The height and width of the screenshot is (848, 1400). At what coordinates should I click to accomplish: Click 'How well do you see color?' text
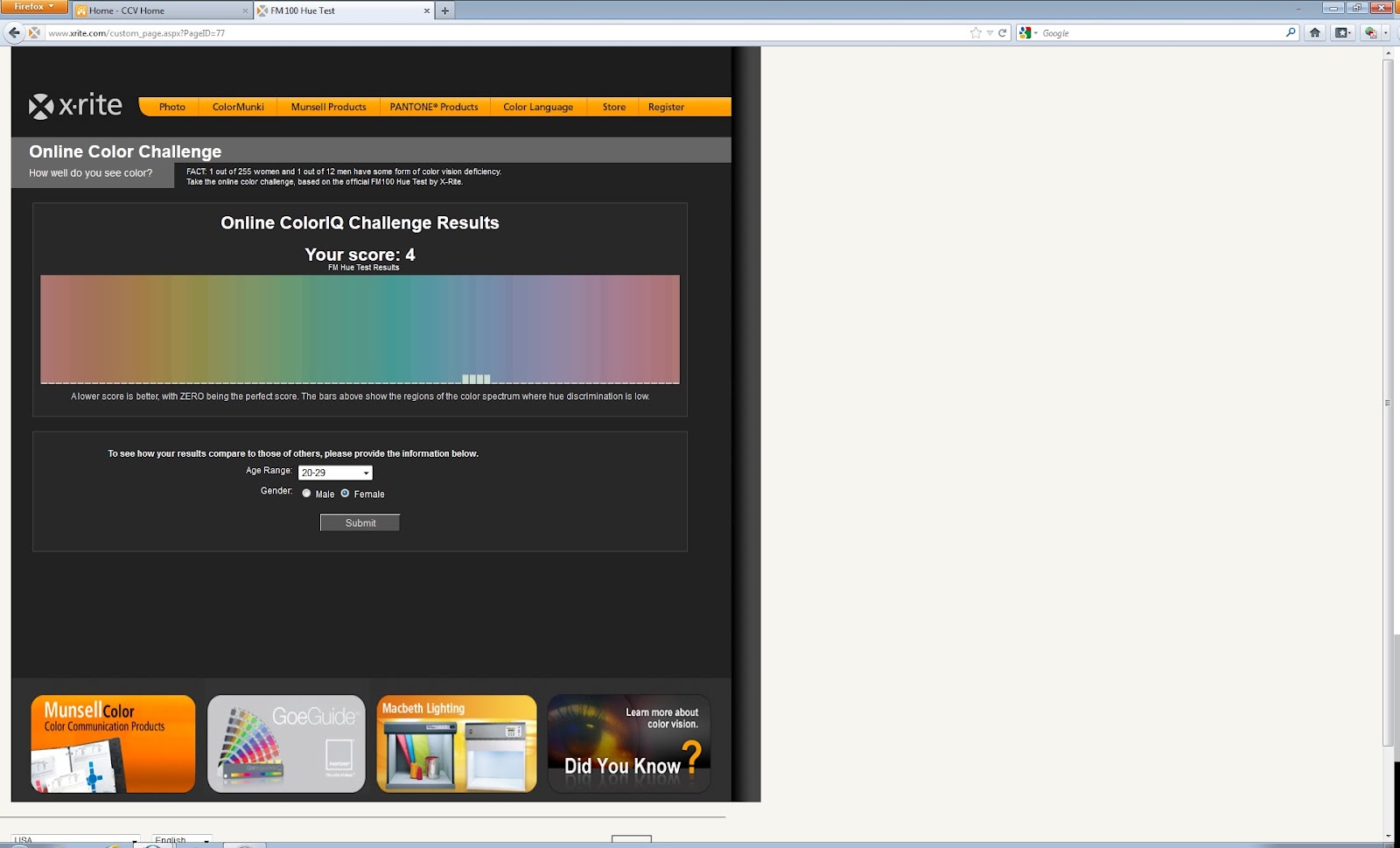91,173
